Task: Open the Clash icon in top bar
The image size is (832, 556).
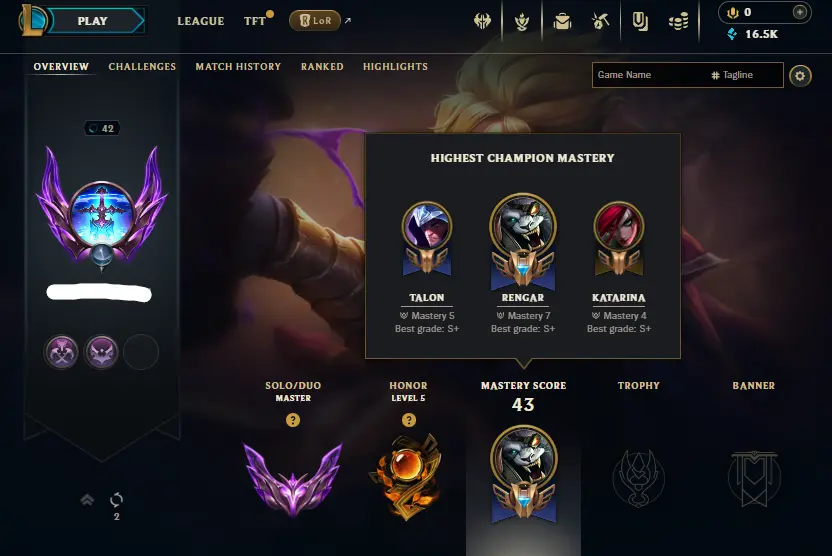Action: (482, 21)
